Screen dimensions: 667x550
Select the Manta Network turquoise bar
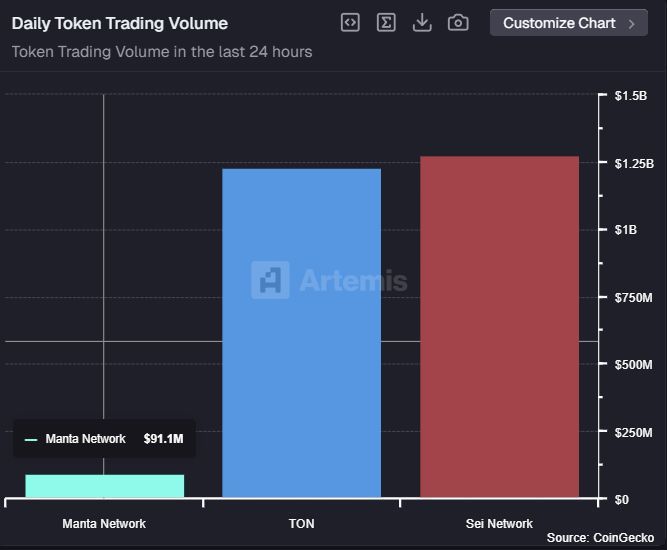point(105,486)
